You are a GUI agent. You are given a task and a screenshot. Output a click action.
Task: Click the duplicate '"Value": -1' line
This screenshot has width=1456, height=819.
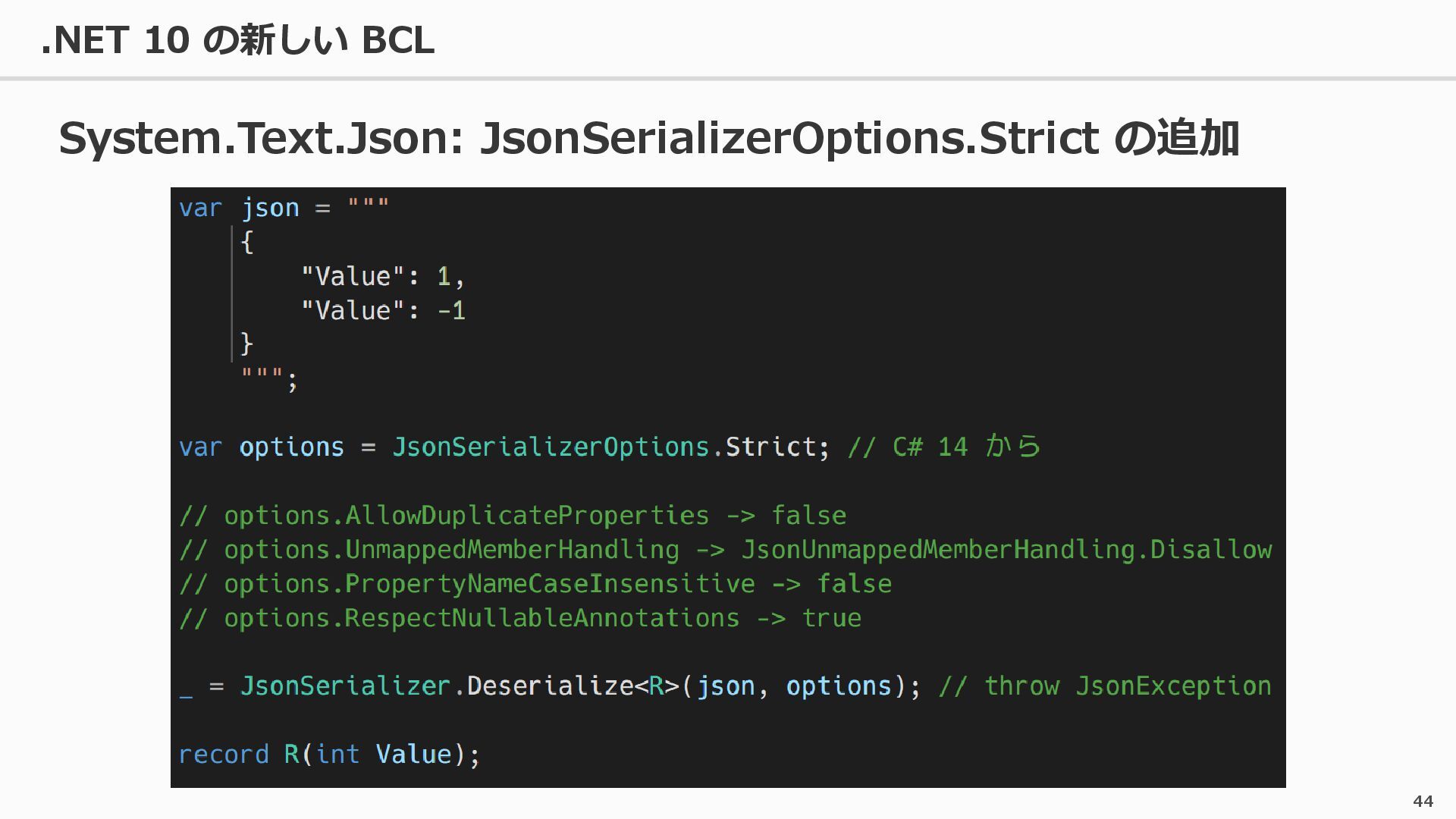tap(383, 310)
